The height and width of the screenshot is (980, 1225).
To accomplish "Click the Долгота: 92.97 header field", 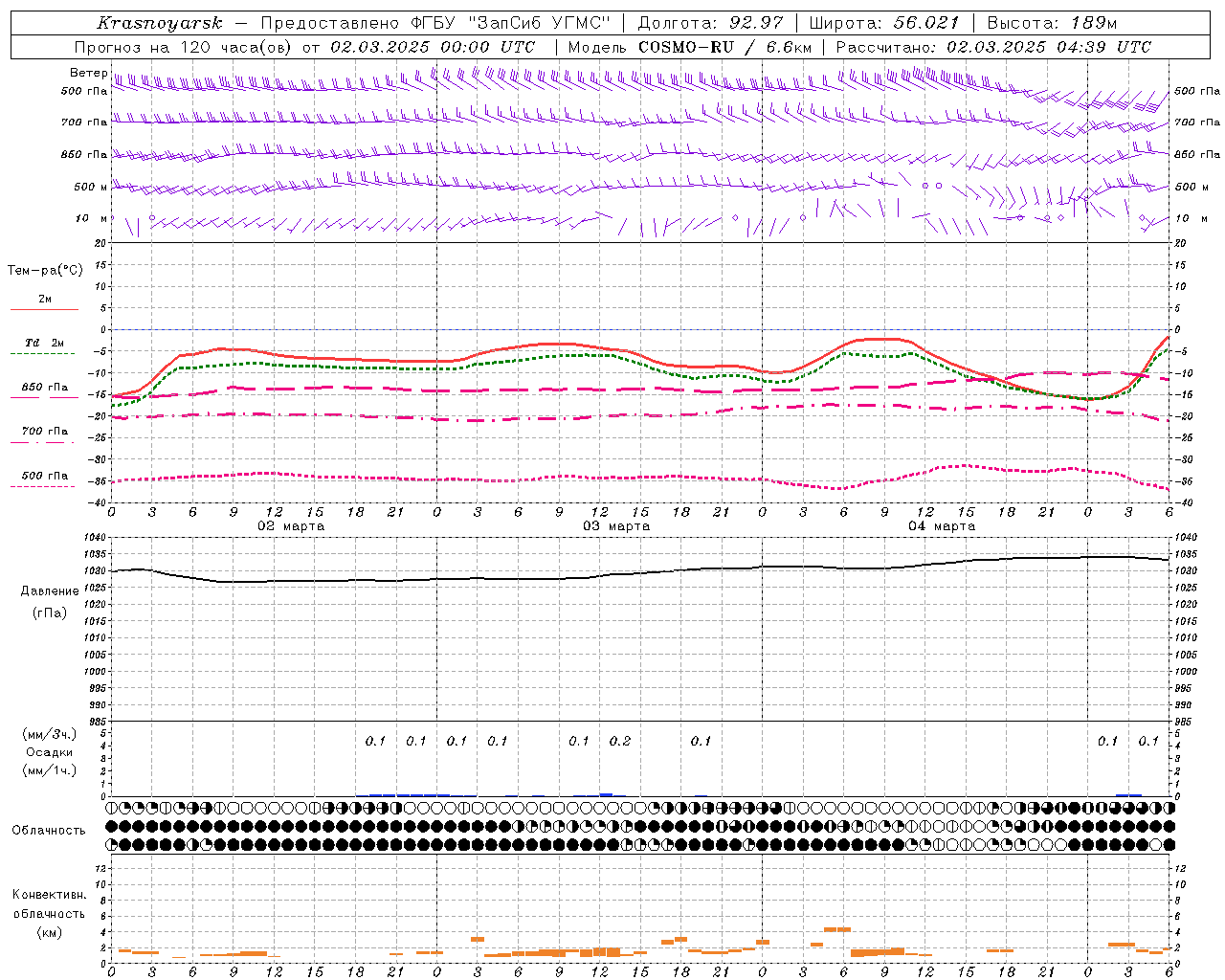I will [x=710, y=23].
